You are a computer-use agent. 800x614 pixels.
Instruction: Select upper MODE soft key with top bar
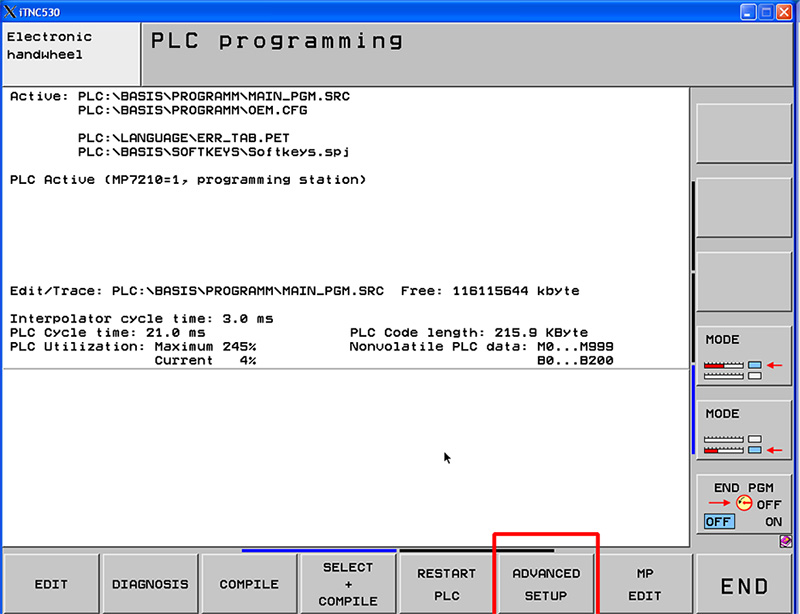click(x=743, y=357)
